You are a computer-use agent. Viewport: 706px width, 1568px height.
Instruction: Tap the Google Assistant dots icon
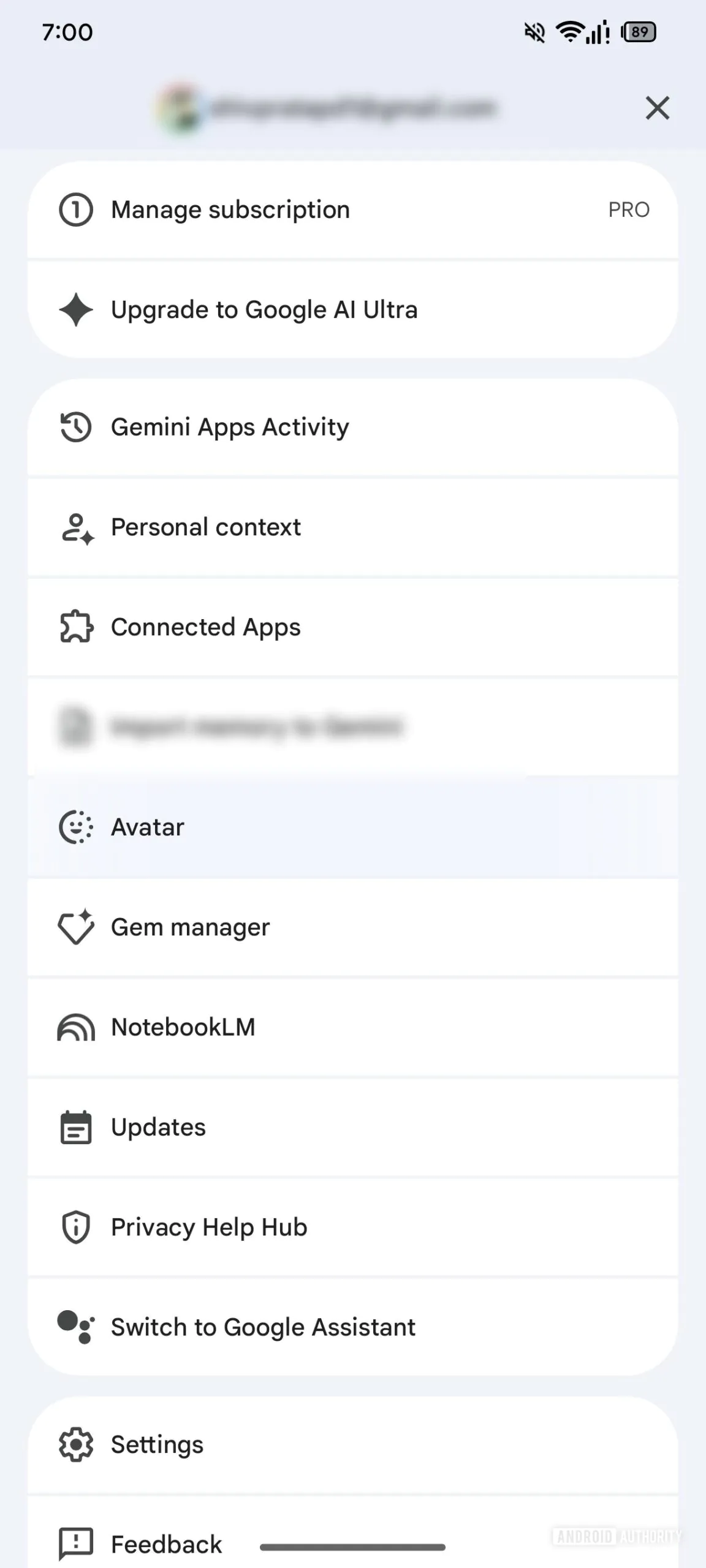[x=76, y=1327]
